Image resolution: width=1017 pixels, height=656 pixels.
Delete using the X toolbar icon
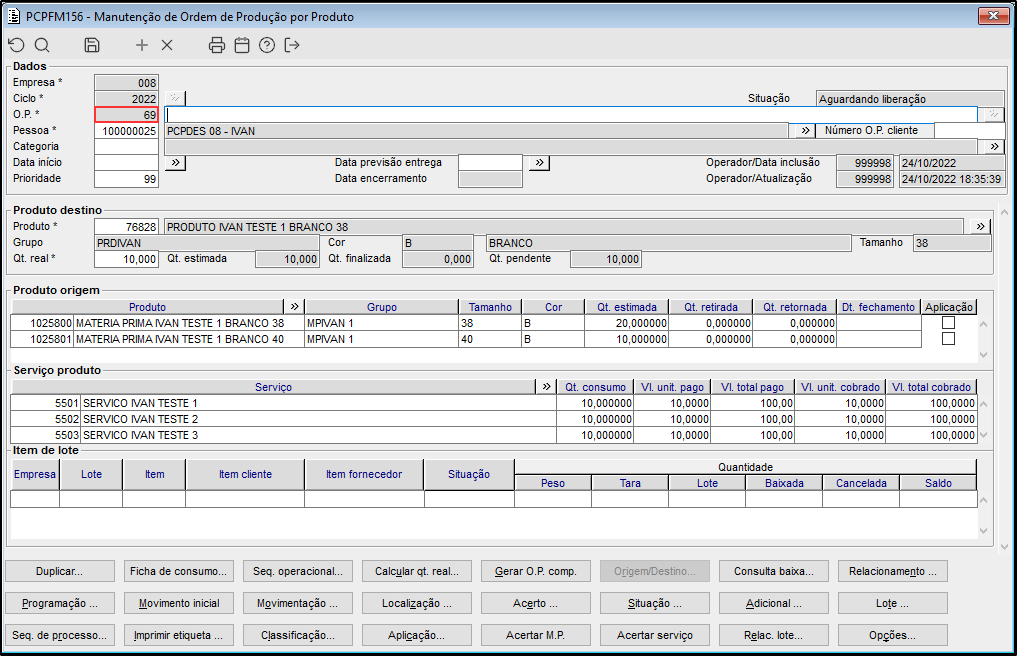click(167, 45)
